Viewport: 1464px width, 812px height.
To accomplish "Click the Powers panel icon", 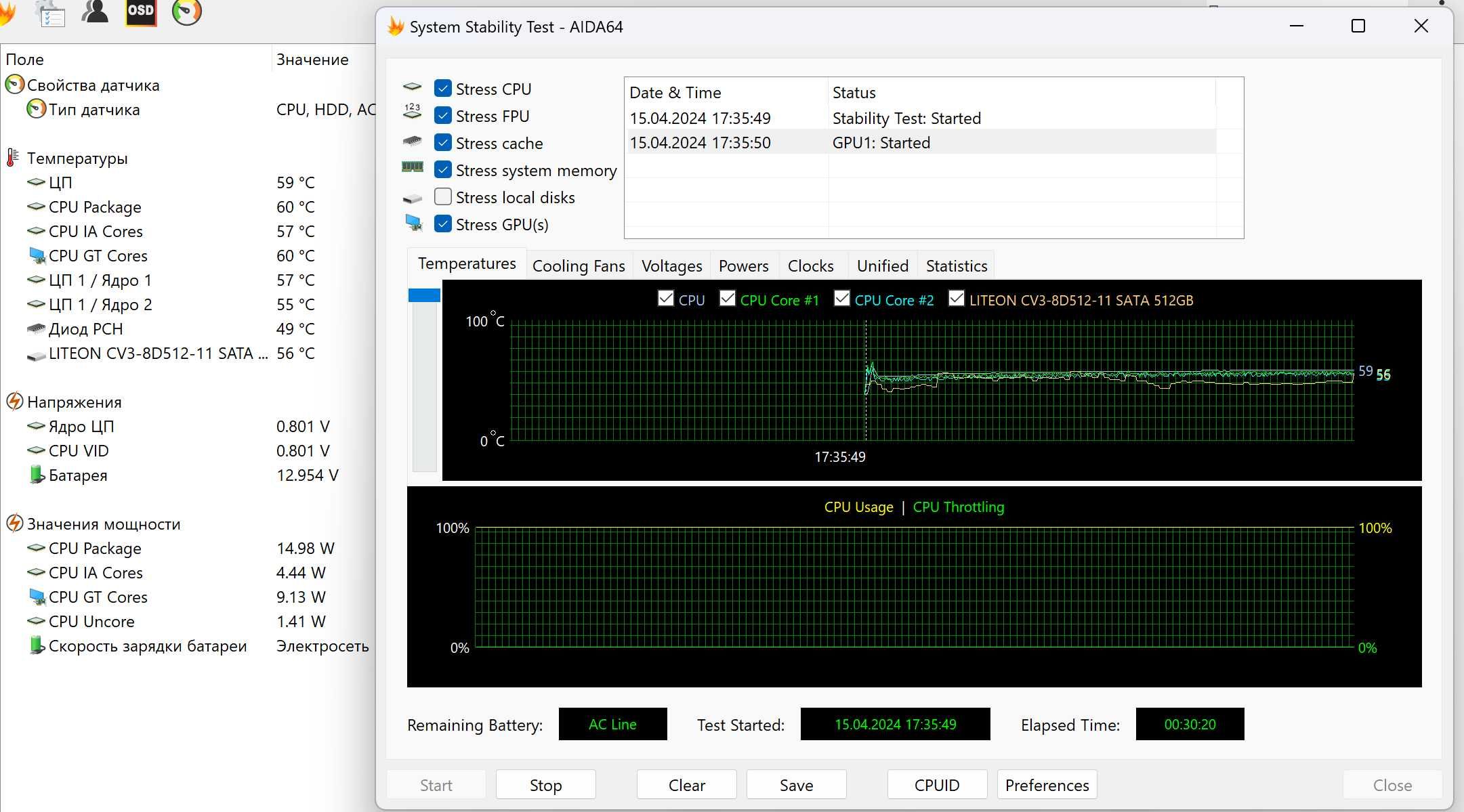I will tap(743, 265).
